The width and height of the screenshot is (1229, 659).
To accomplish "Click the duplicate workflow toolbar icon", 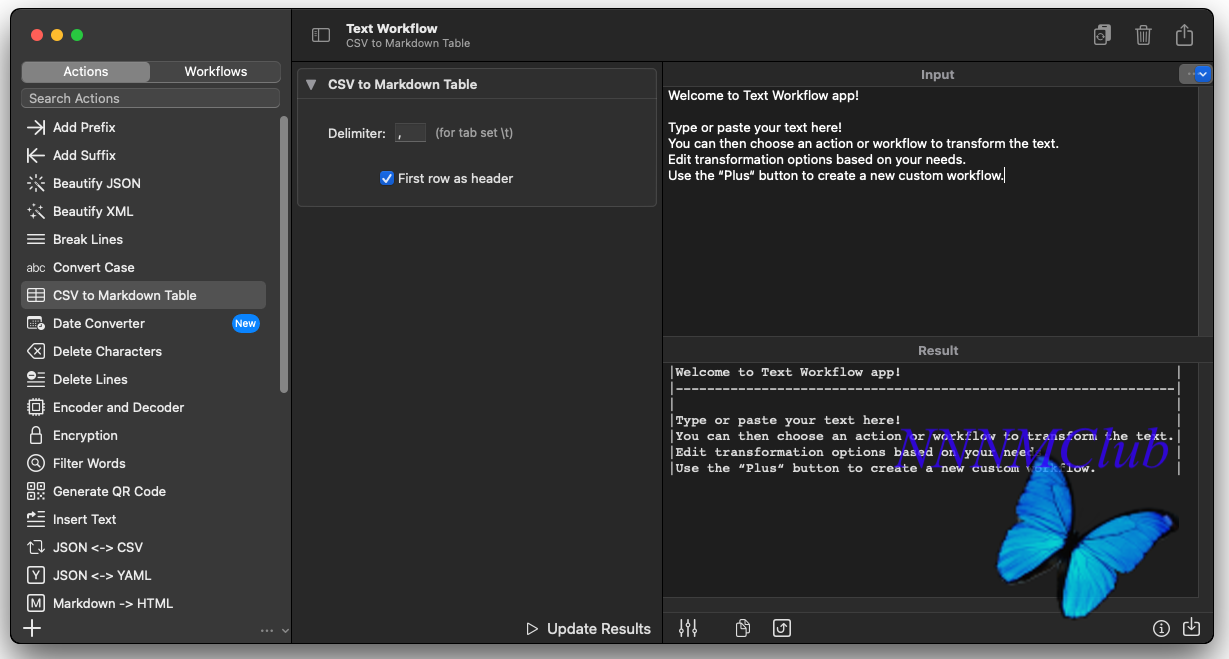I will point(1102,35).
